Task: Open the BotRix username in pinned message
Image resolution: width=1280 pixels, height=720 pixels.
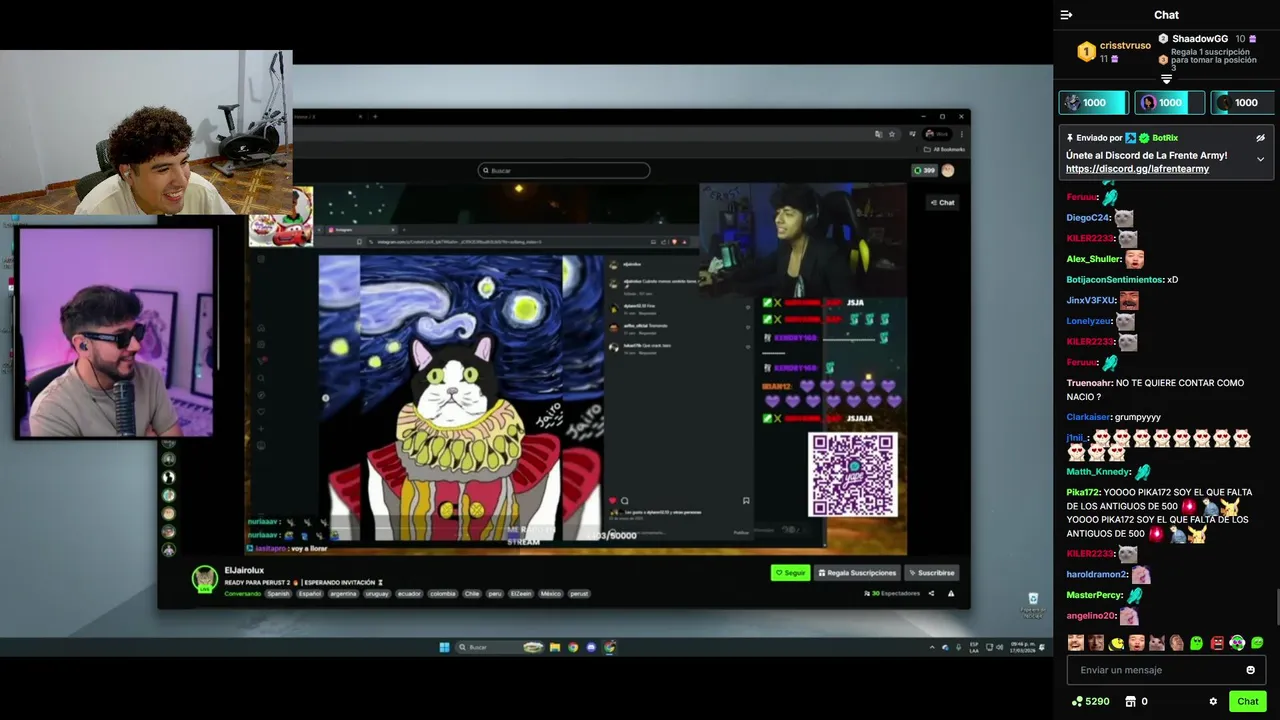Action: pyautogui.click(x=1165, y=138)
